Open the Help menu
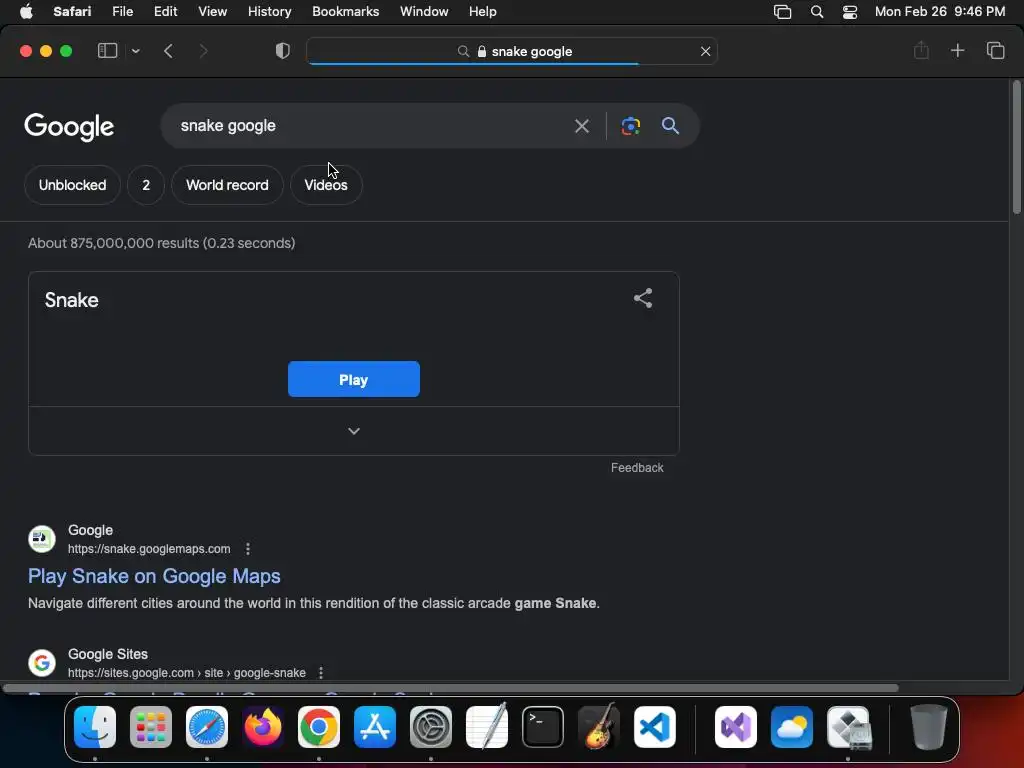This screenshot has height=768, width=1024. (483, 12)
